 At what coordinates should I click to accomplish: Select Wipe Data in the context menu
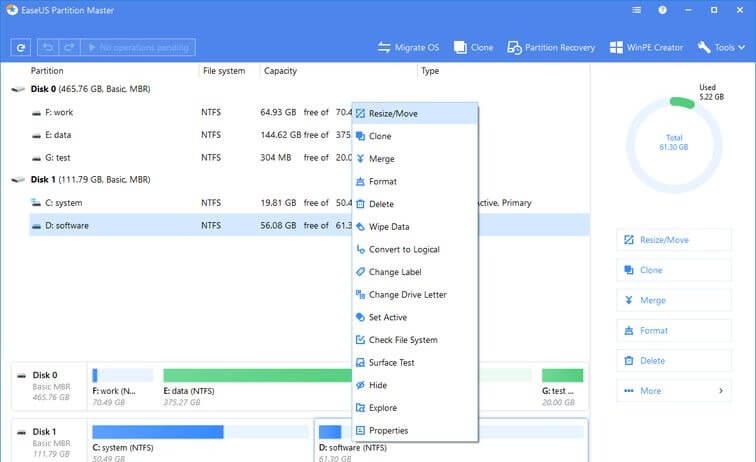click(415, 227)
